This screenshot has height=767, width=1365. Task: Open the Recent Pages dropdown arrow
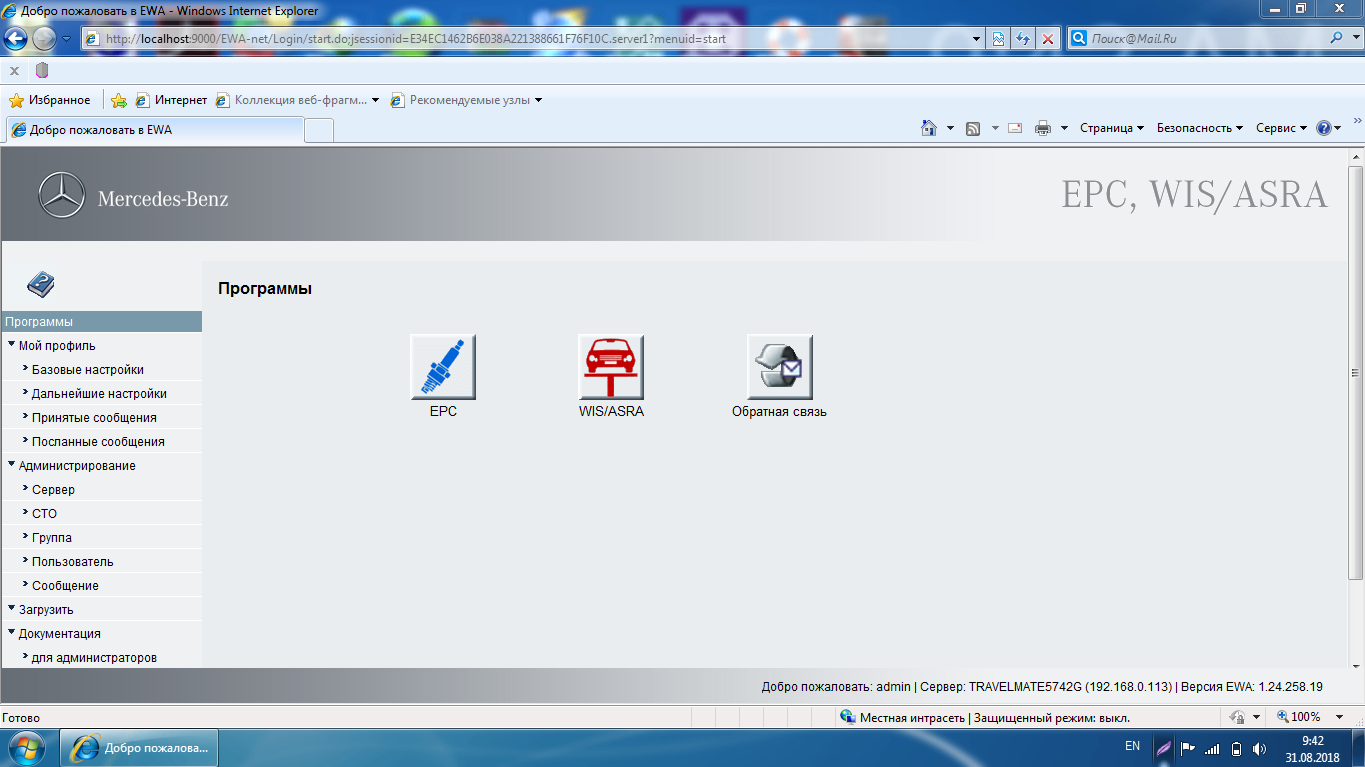[66, 39]
